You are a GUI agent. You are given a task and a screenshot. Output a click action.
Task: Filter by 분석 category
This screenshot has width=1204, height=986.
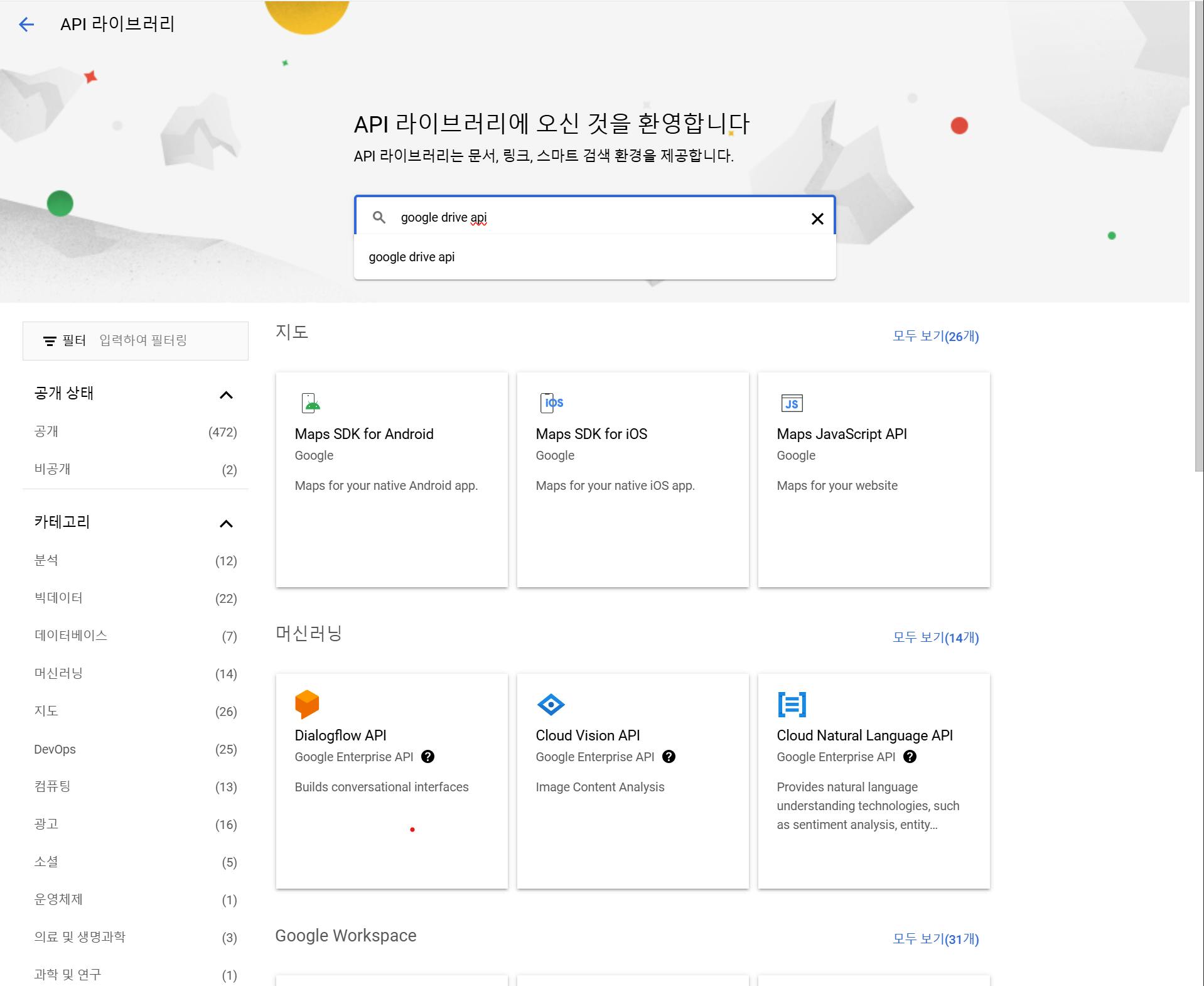click(x=136, y=561)
